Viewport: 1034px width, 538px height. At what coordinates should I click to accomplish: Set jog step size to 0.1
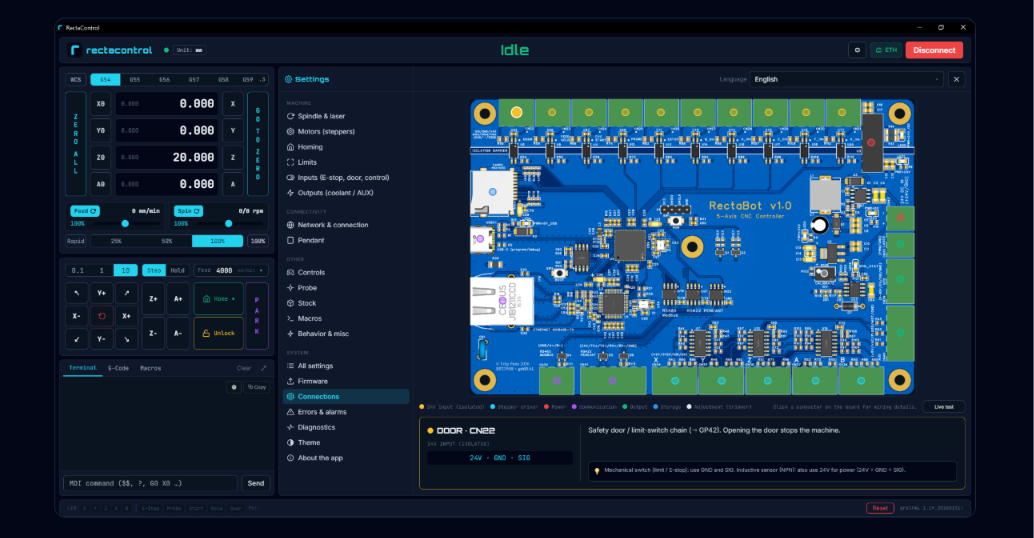[x=78, y=270]
